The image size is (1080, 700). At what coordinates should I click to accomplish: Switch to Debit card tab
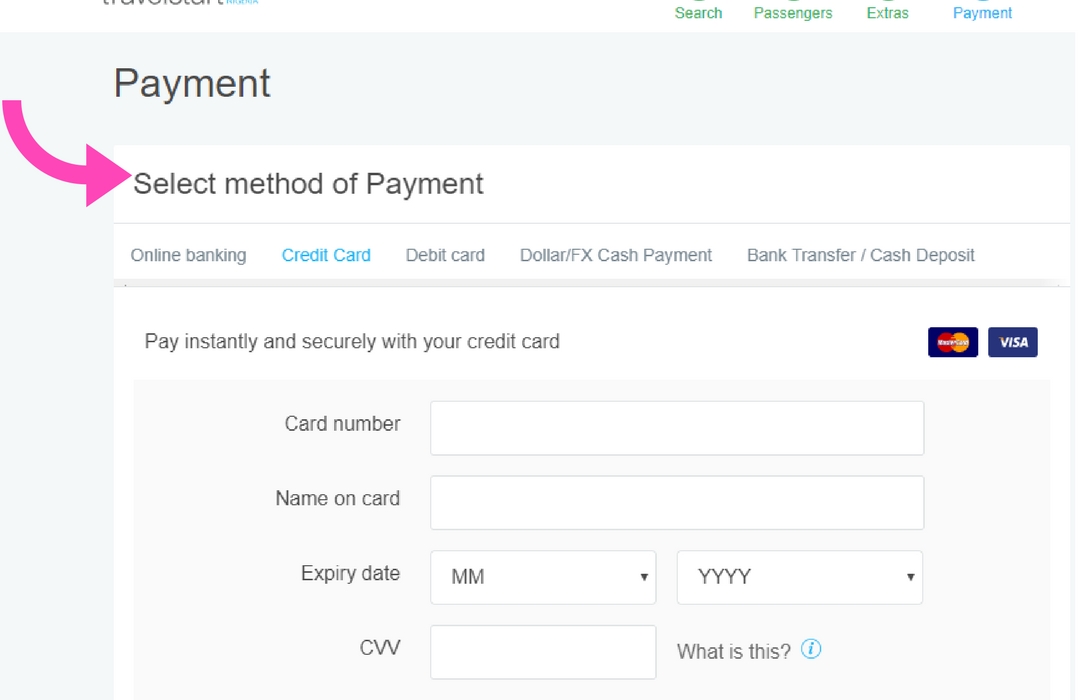(x=445, y=255)
